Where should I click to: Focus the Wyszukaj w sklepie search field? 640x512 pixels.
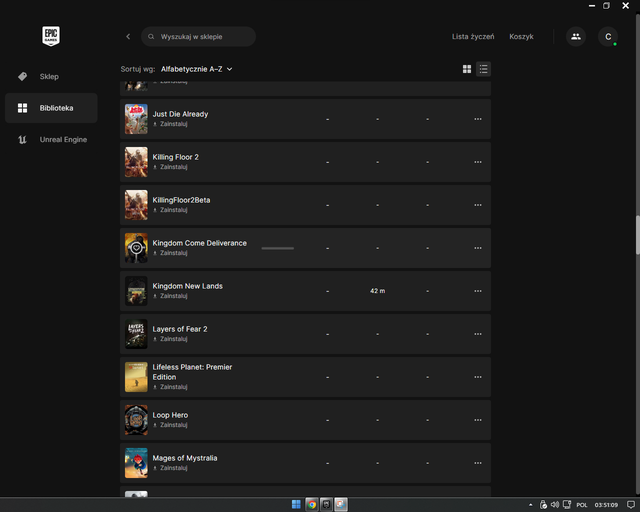point(198,36)
